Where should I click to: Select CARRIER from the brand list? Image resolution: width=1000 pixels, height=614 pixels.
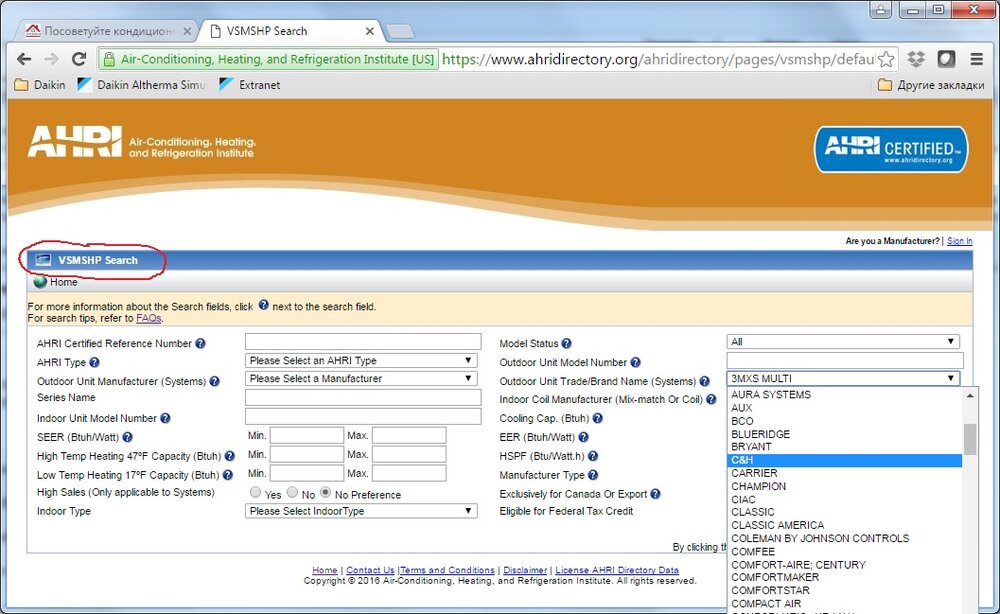click(x=754, y=473)
